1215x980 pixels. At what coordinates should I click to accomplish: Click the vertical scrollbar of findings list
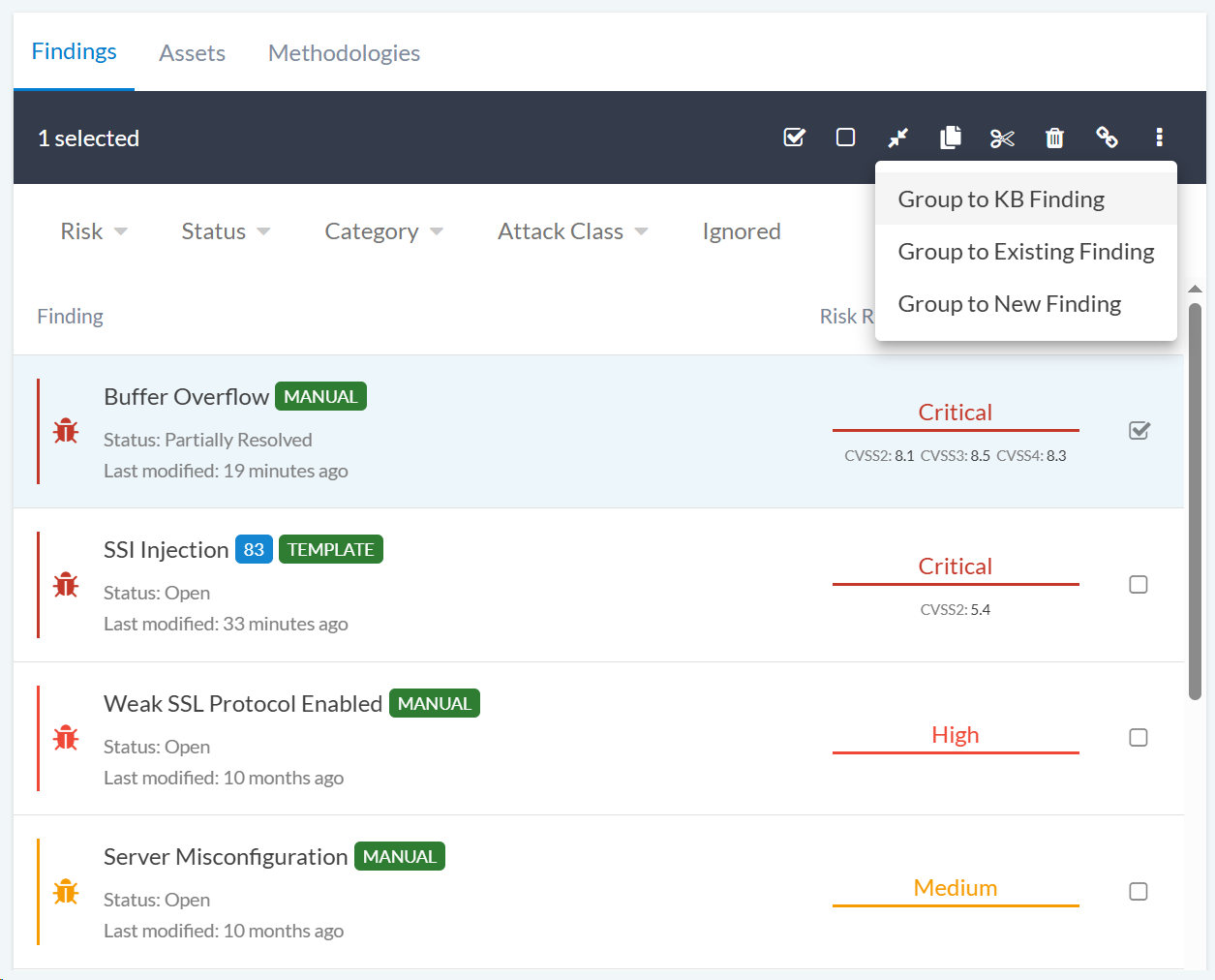[1195, 501]
